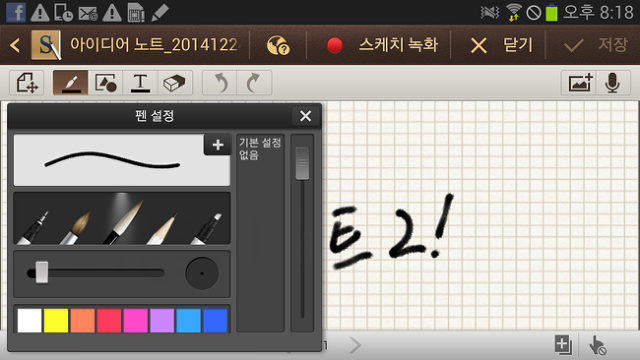Close the 펜 설정 panel
Viewport: 640px width, 360px height.
pyautogui.click(x=305, y=116)
